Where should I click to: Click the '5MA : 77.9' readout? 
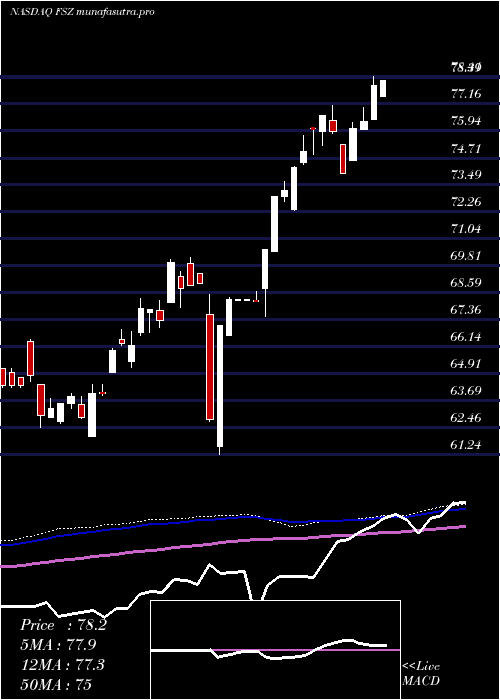pos(58,645)
